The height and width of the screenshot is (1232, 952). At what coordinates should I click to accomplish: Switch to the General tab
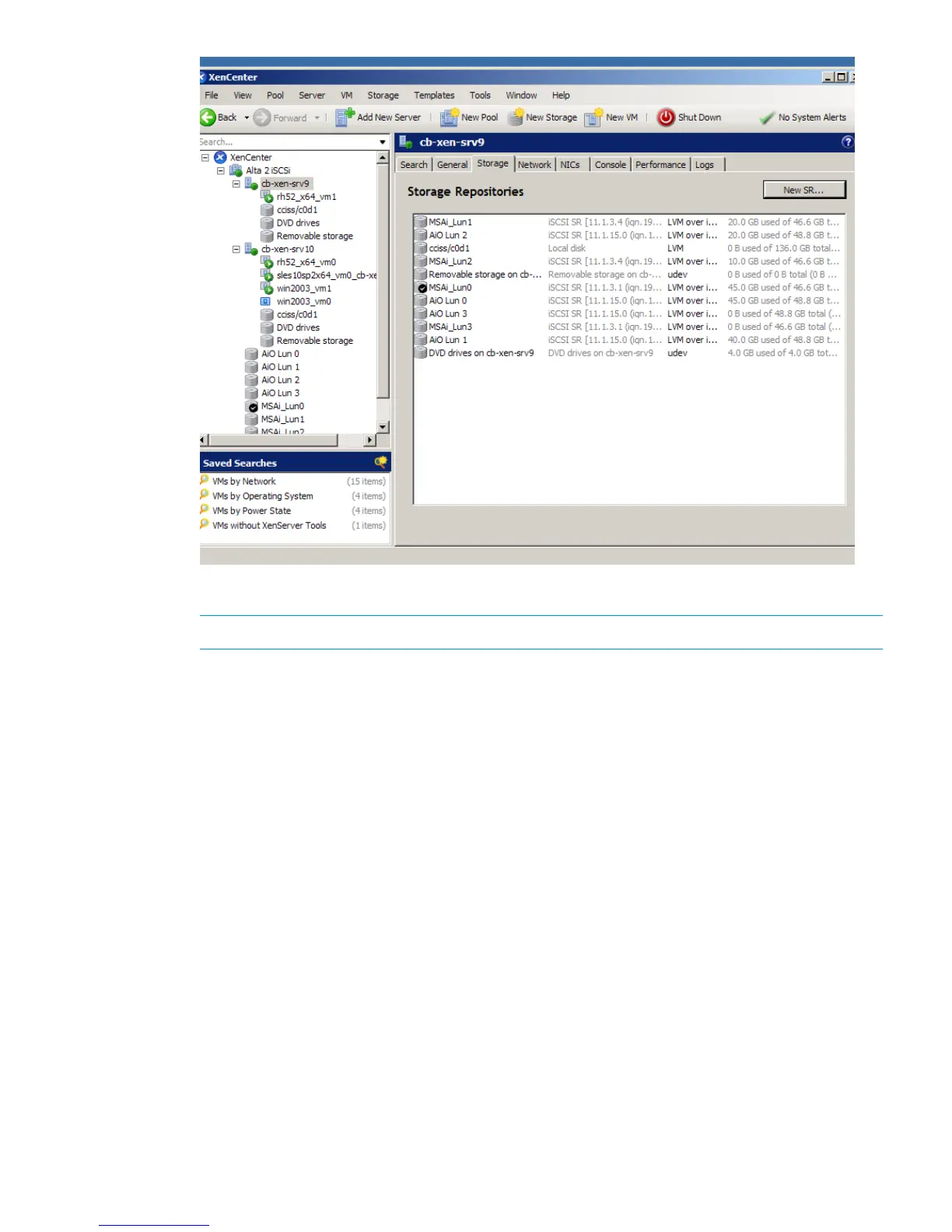tap(452, 165)
